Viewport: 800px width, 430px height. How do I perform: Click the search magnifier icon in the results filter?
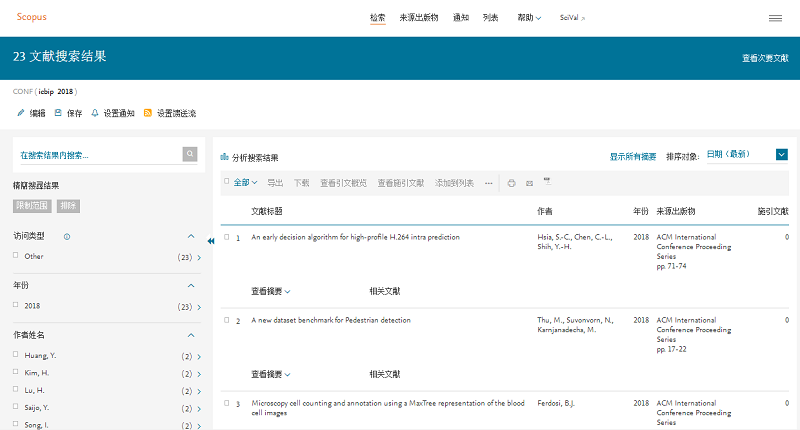point(190,154)
